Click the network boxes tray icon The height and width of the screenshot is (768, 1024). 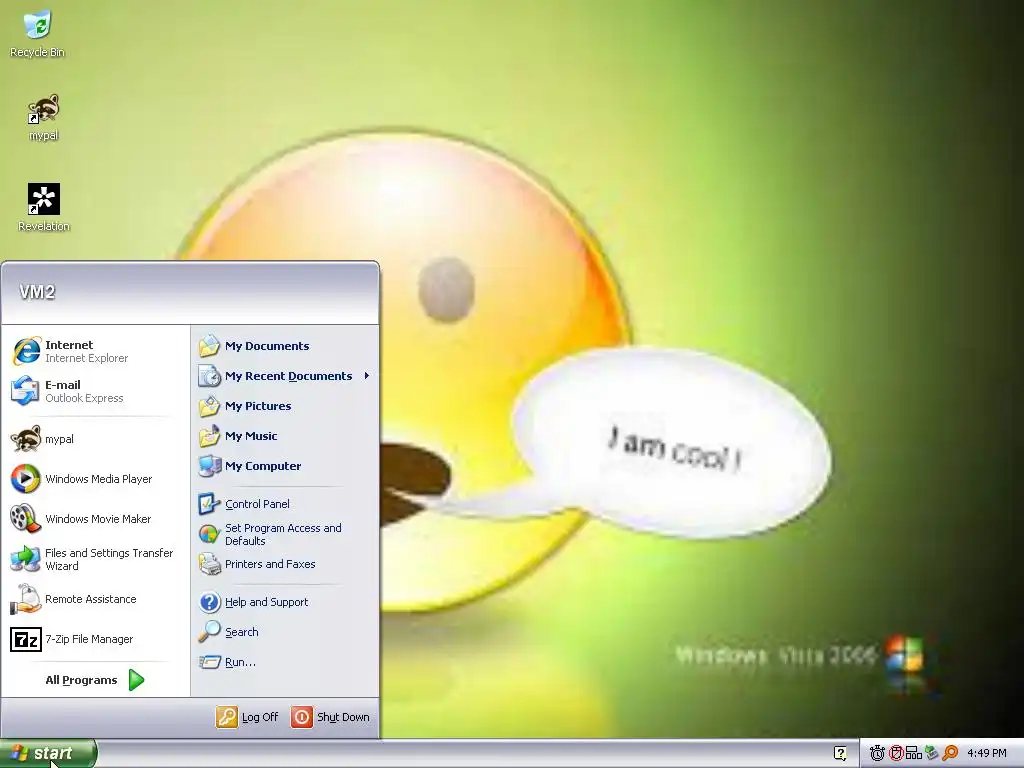click(x=914, y=754)
